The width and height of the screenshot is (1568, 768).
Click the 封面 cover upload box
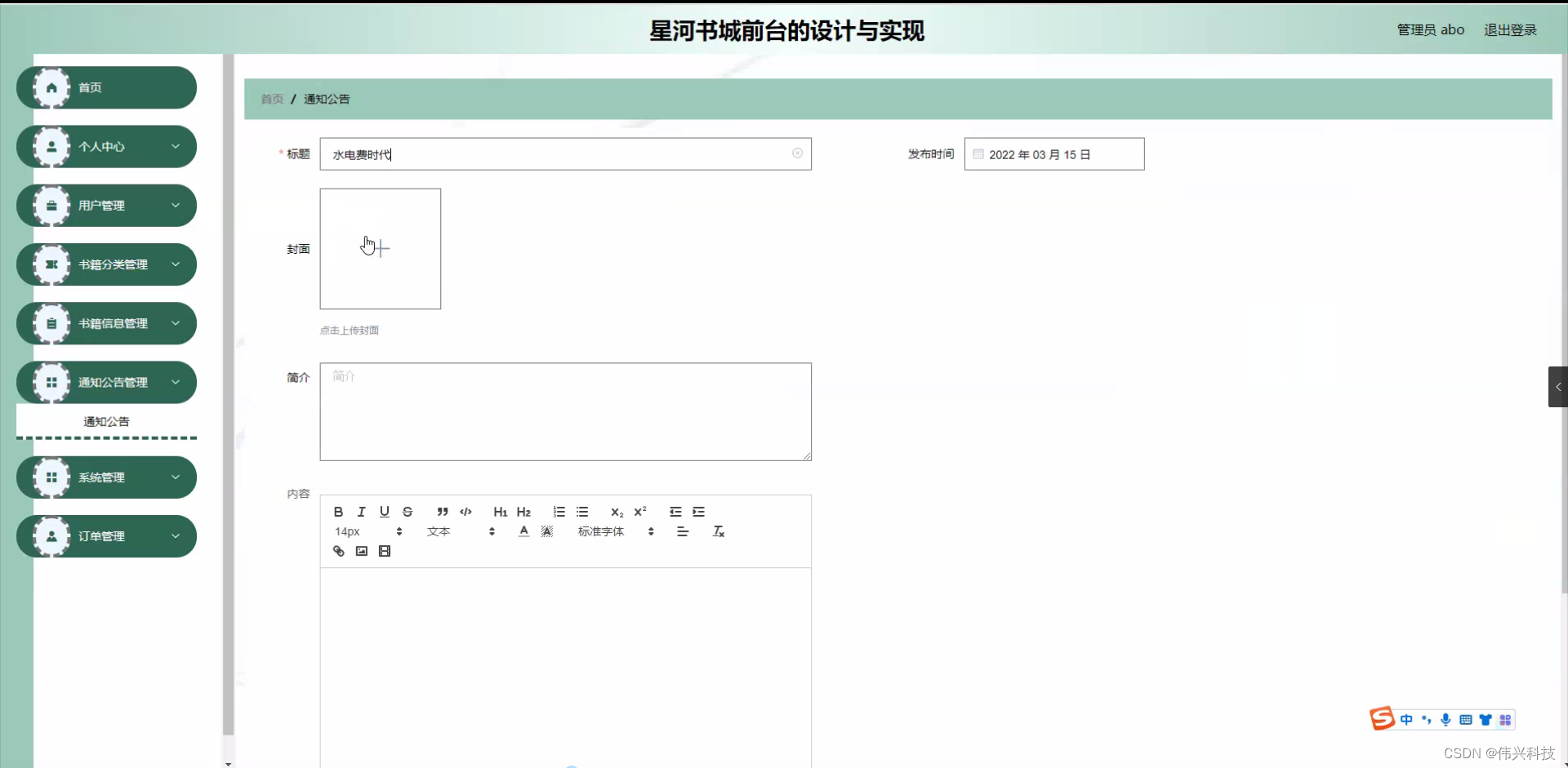coord(380,248)
